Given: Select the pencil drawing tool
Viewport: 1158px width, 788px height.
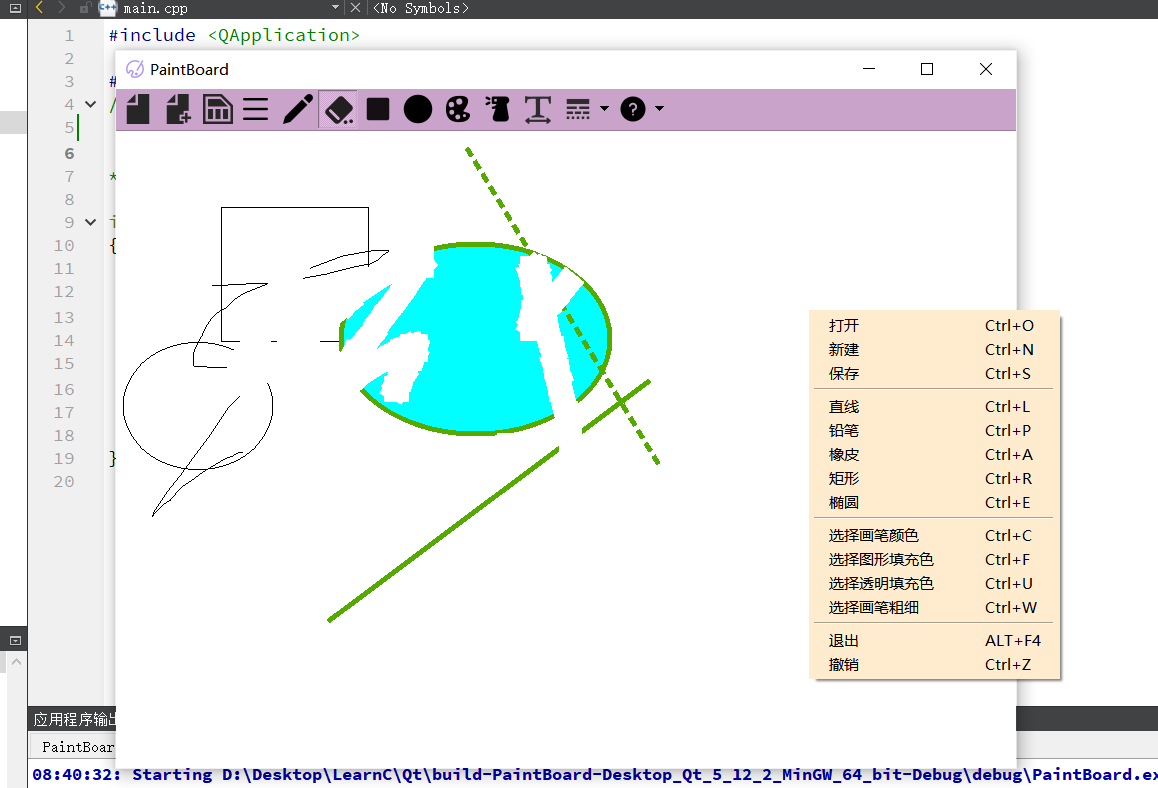Looking at the screenshot, I should (296, 109).
